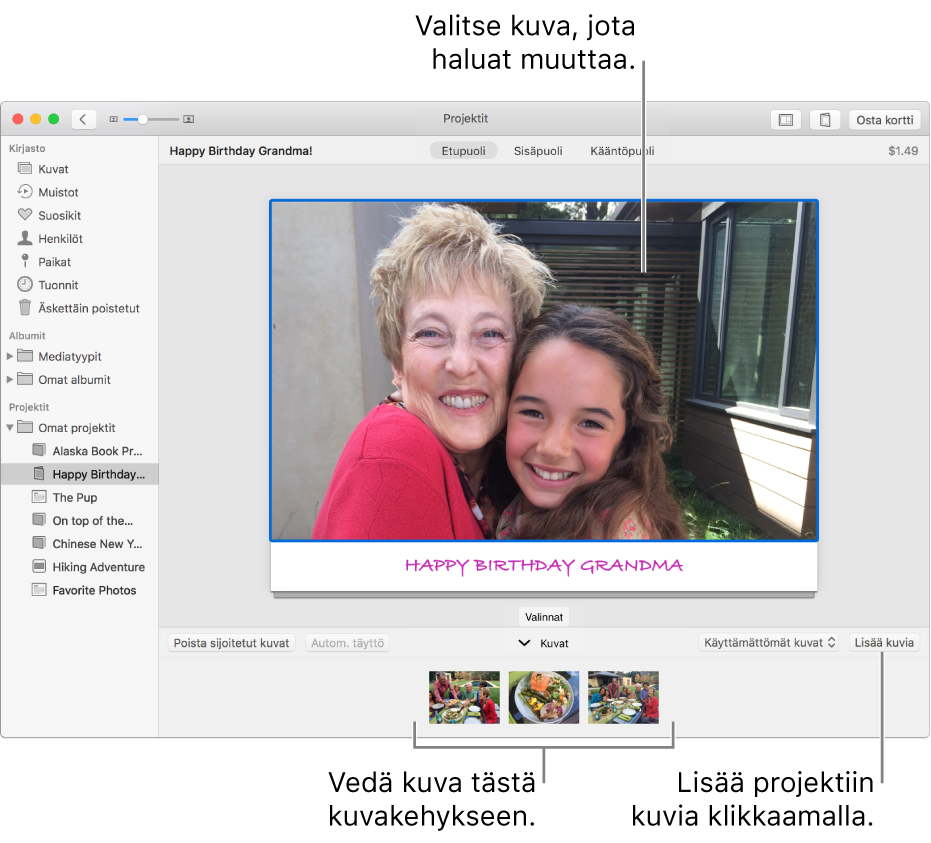Viewport: 931px width, 843px height.
Task: Open Muistot in the sidebar
Action: 58,192
